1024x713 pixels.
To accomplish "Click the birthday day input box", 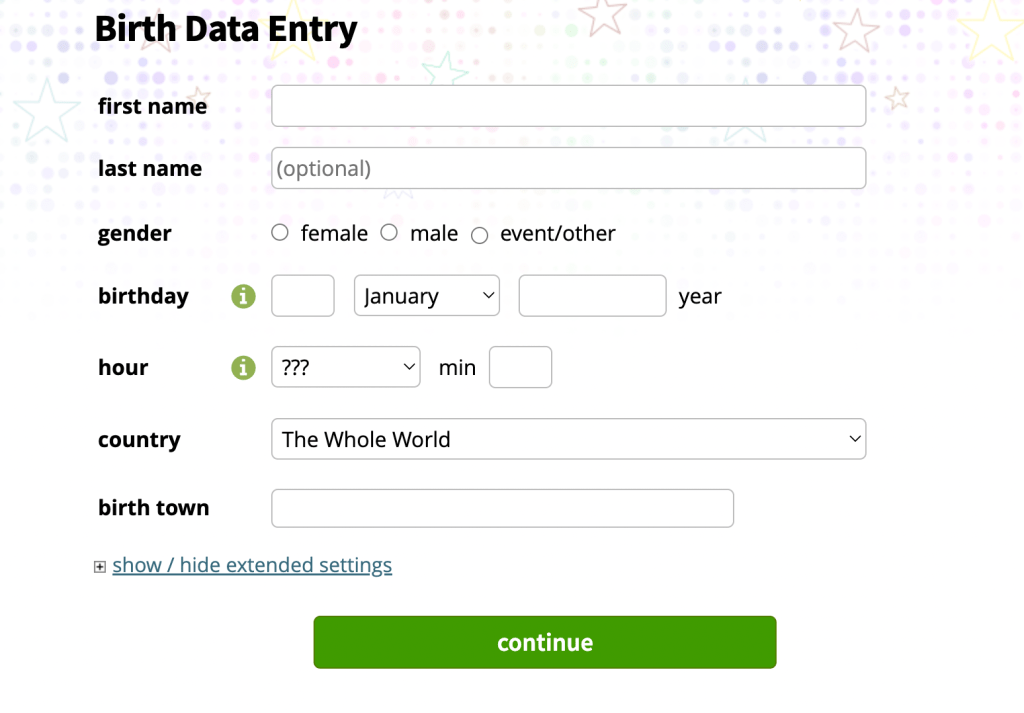I will click(x=303, y=296).
